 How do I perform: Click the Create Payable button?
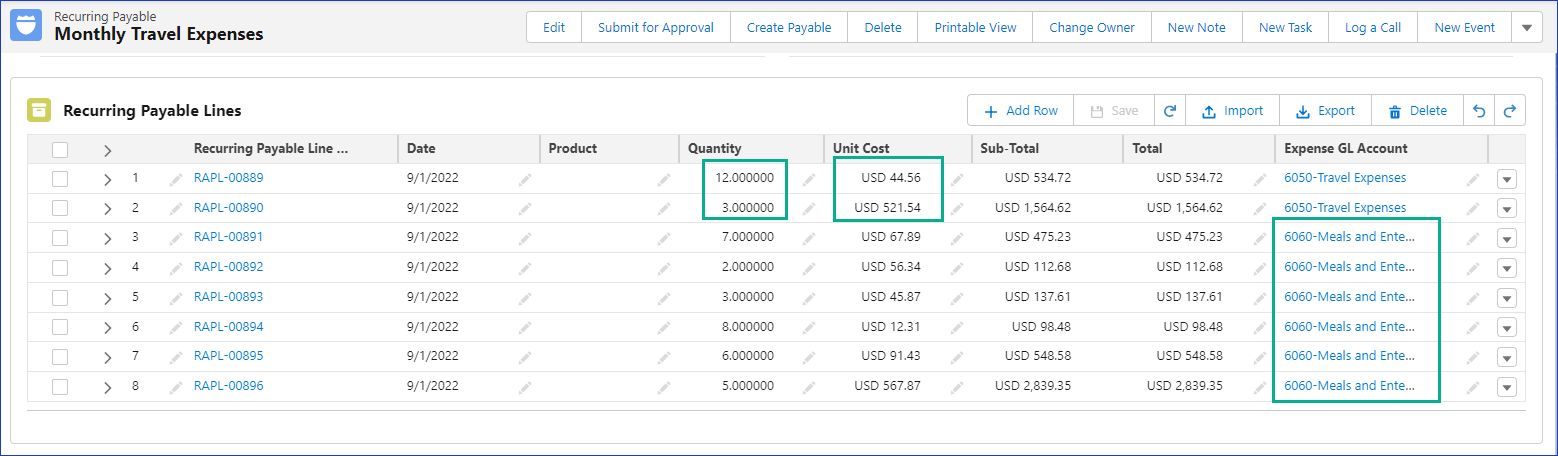(788, 28)
